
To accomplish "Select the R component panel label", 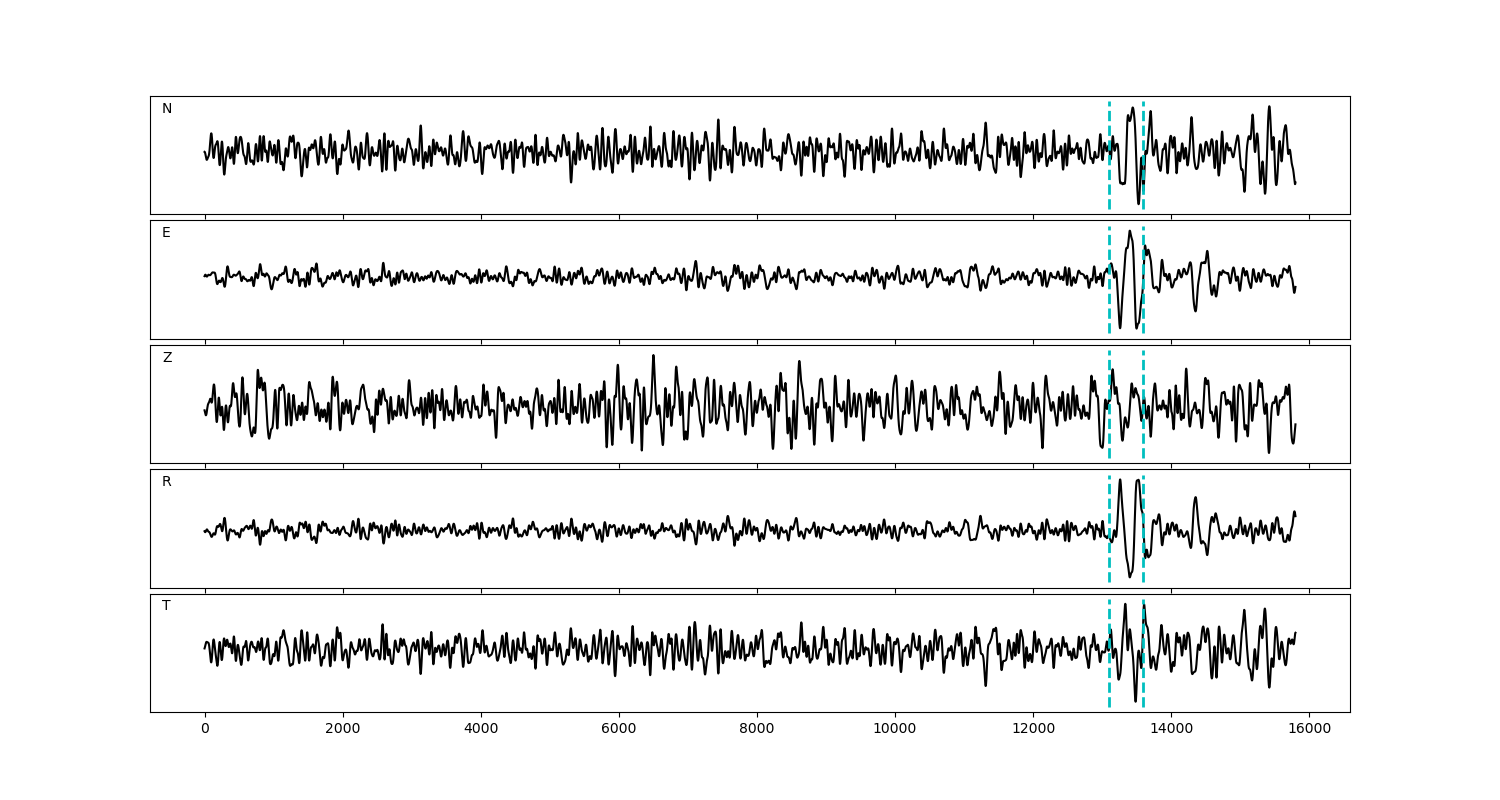I will 167,482.
